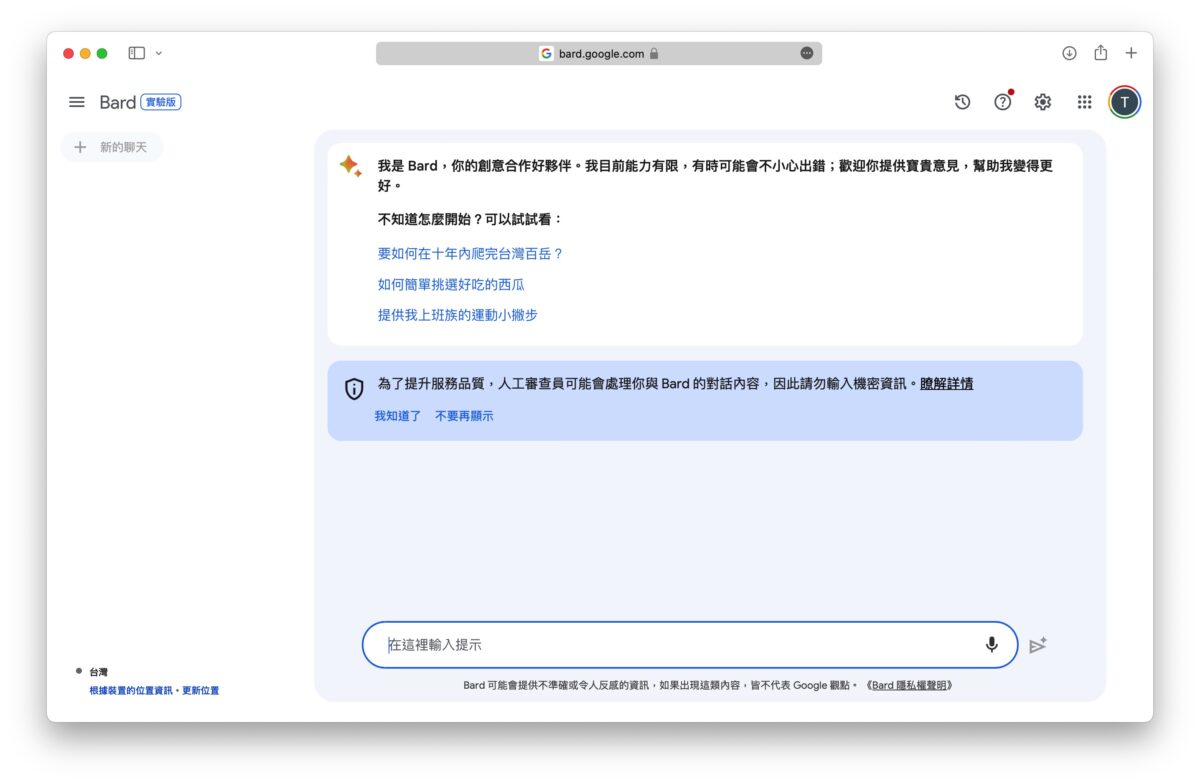Viewport: 1200px width, 784px height.
Task: Open Bard activity history icon
Action: [962, 102]
